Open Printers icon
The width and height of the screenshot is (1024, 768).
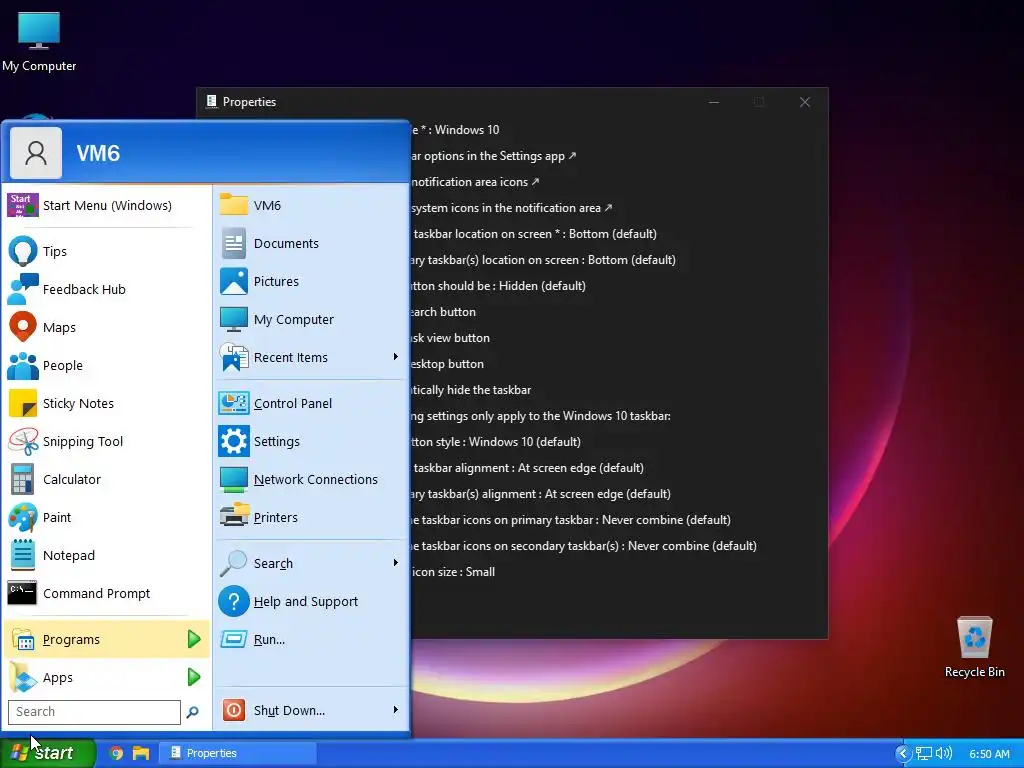coord(234,516)
